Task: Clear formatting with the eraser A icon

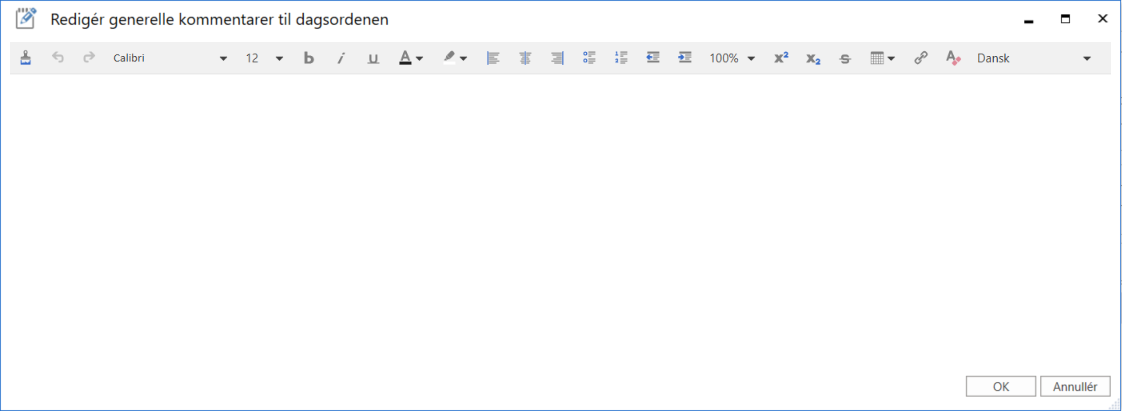Action: (953, 58)
